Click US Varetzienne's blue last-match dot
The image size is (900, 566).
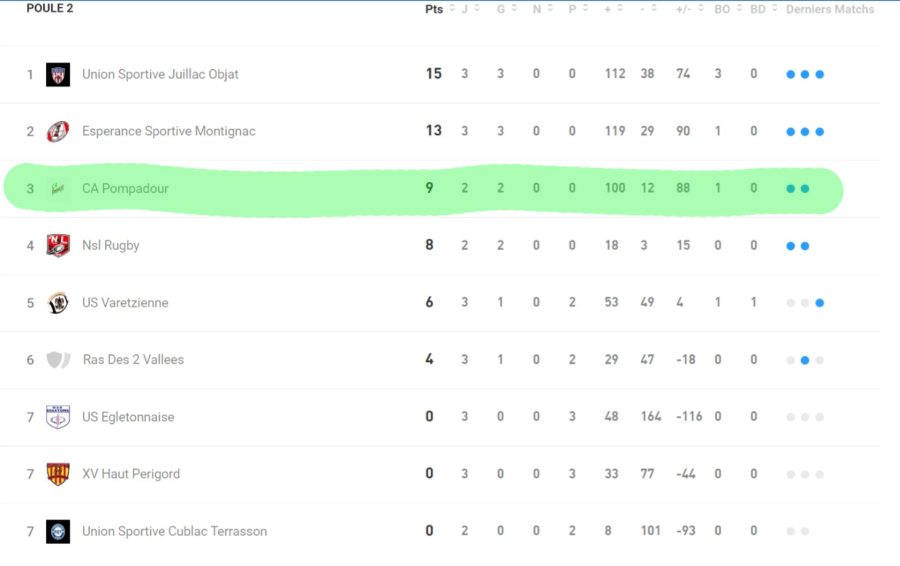click(x=819, y=303)
